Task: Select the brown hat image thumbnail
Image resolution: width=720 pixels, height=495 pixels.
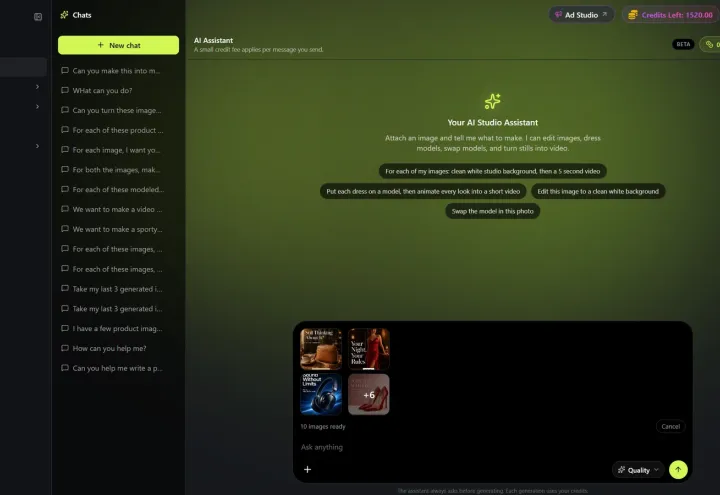Action: [x=321, y=349]
